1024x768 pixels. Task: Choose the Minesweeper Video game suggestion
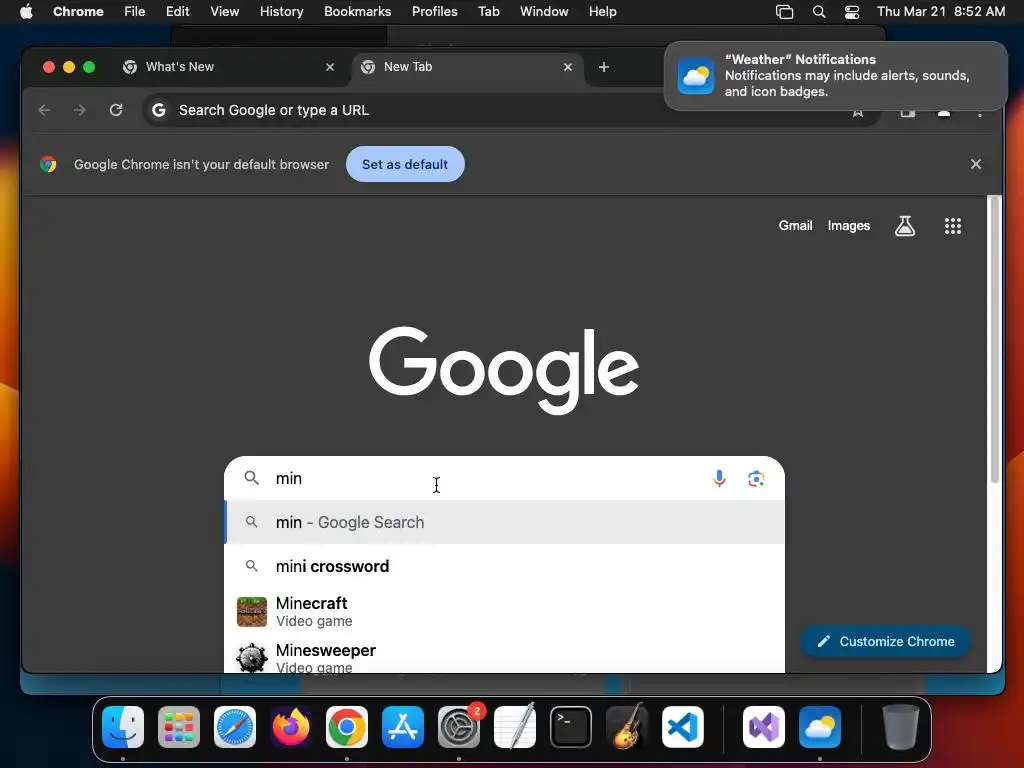[x=504, y=656]
